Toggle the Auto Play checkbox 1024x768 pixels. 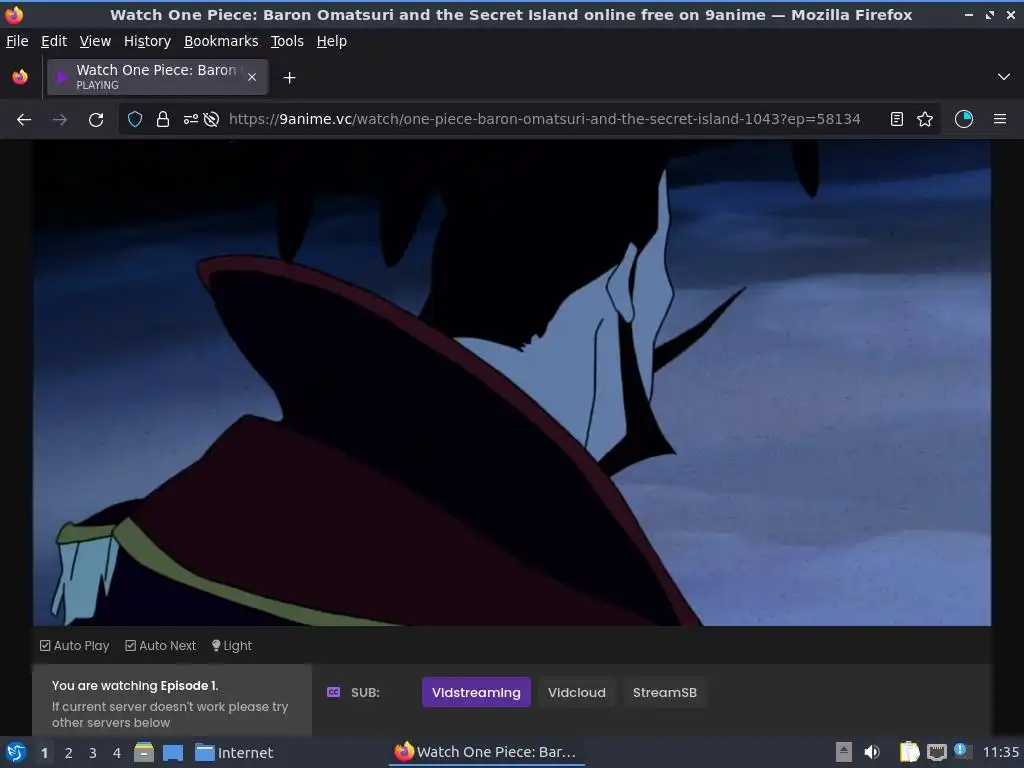tap(74, 646)
